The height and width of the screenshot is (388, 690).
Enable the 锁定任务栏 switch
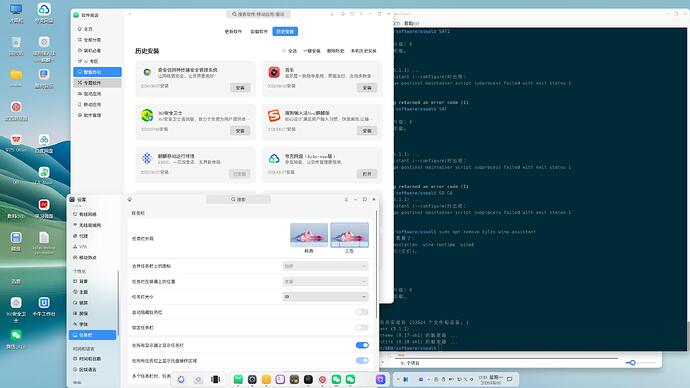[362, 328]
